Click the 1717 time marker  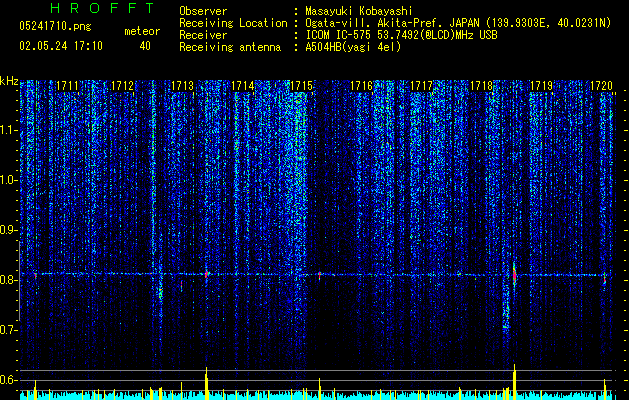pyautogui.click(x=422, y=85)
